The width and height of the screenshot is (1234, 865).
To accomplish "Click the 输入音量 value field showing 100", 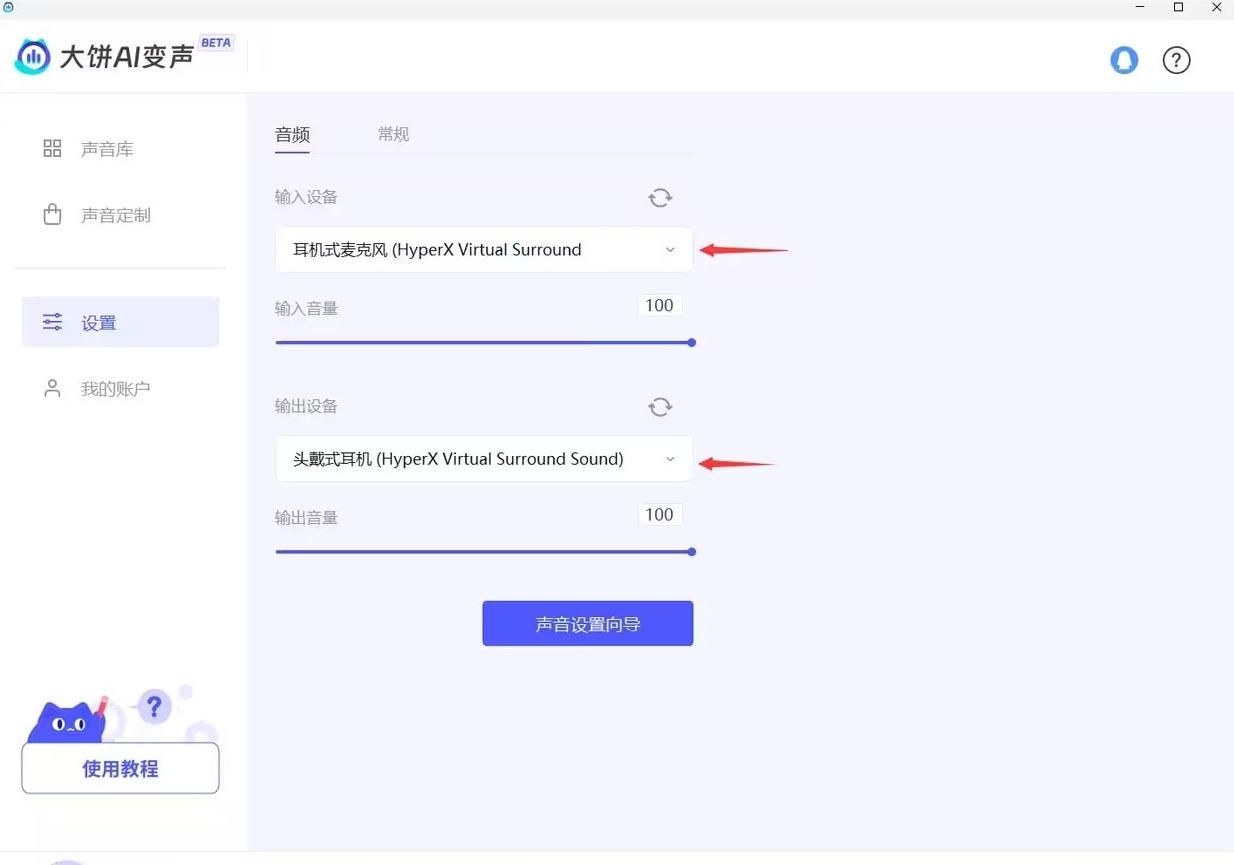I will (659, 306).
